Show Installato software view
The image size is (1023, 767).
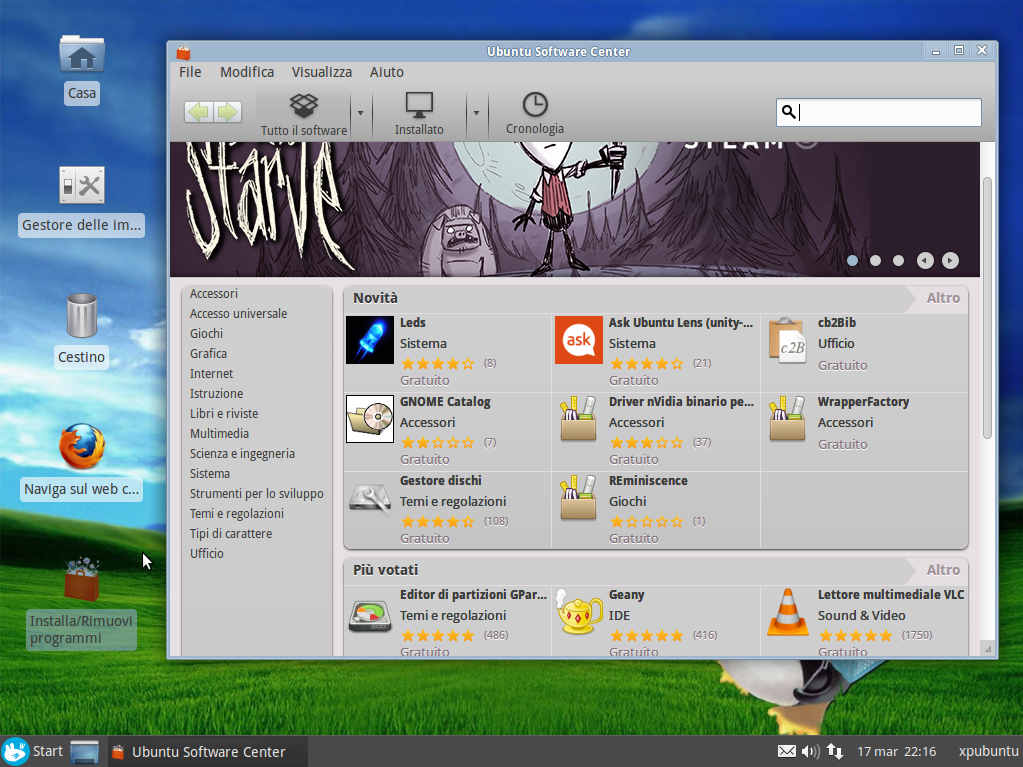[x=419, y=113]
